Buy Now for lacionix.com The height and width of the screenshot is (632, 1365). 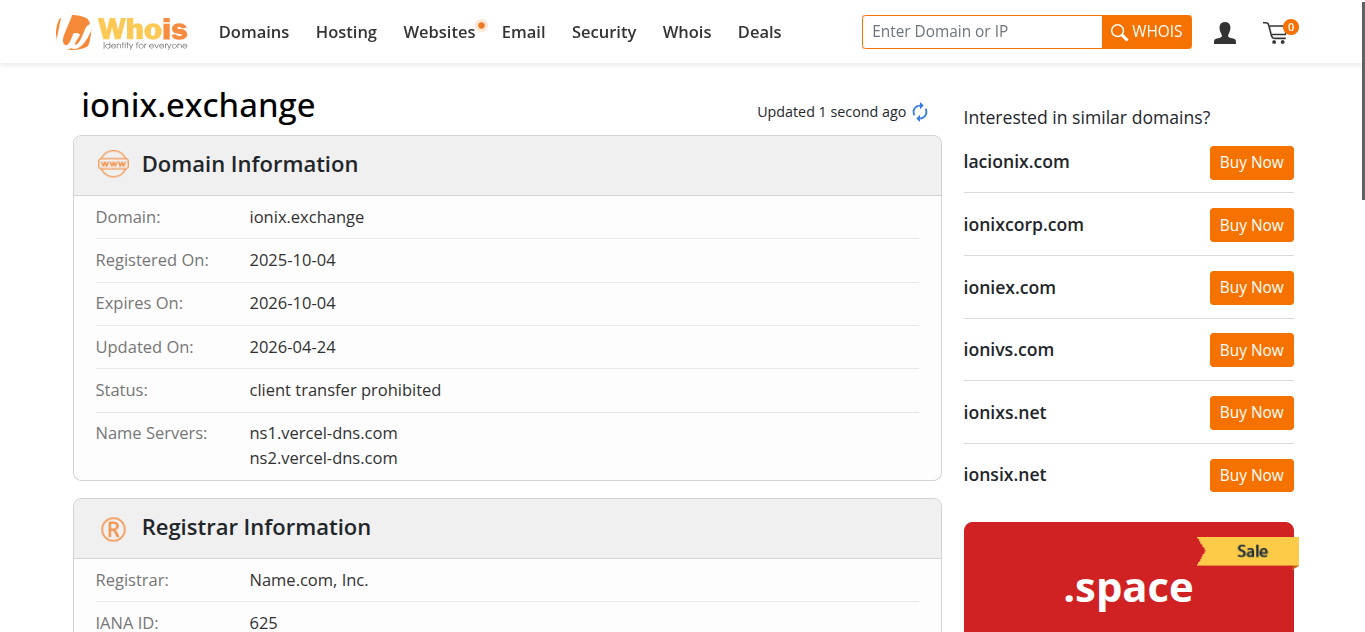(x=1251, y=163)
